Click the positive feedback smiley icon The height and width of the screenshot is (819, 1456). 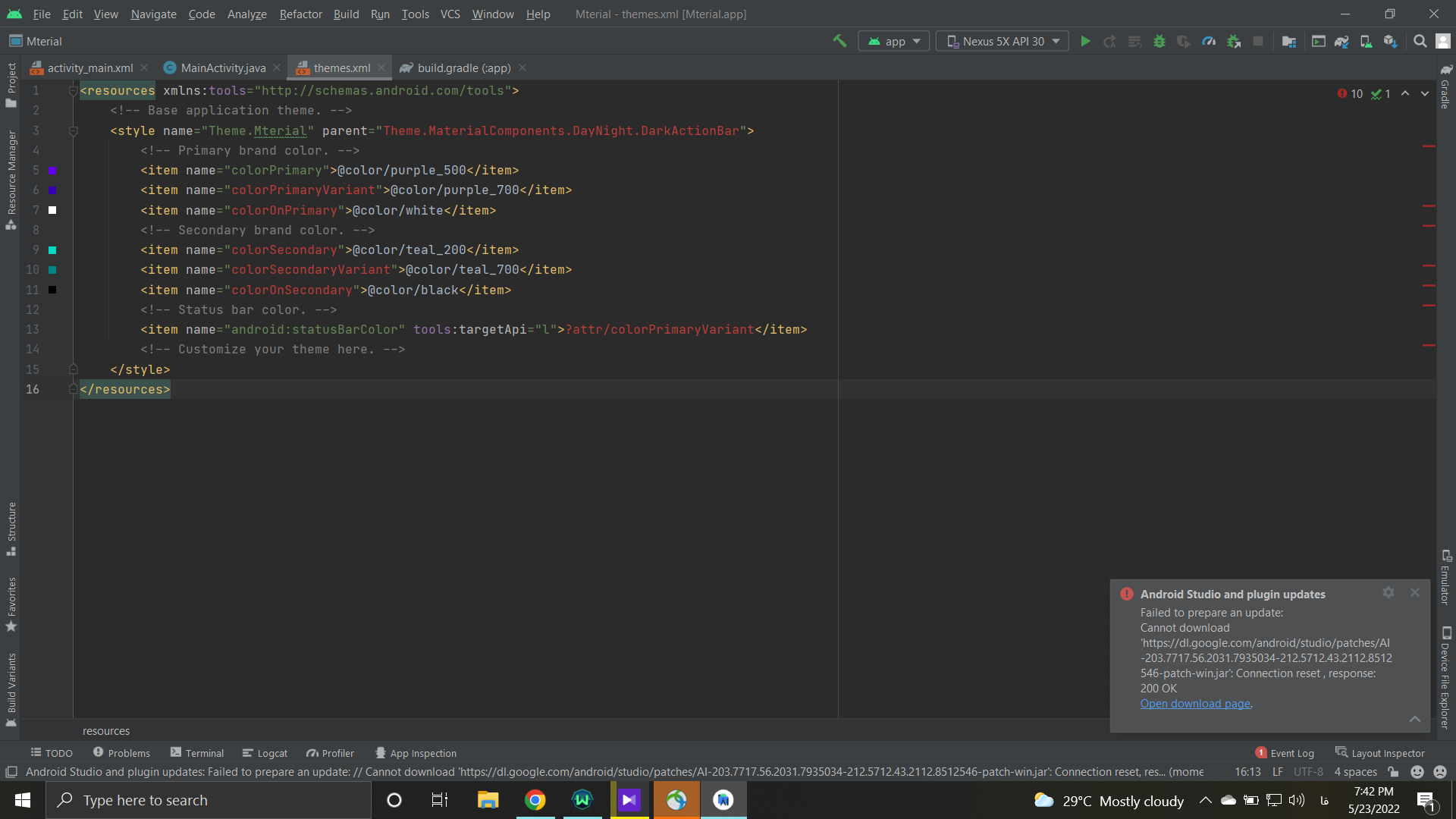click(x=1417, y=772)
